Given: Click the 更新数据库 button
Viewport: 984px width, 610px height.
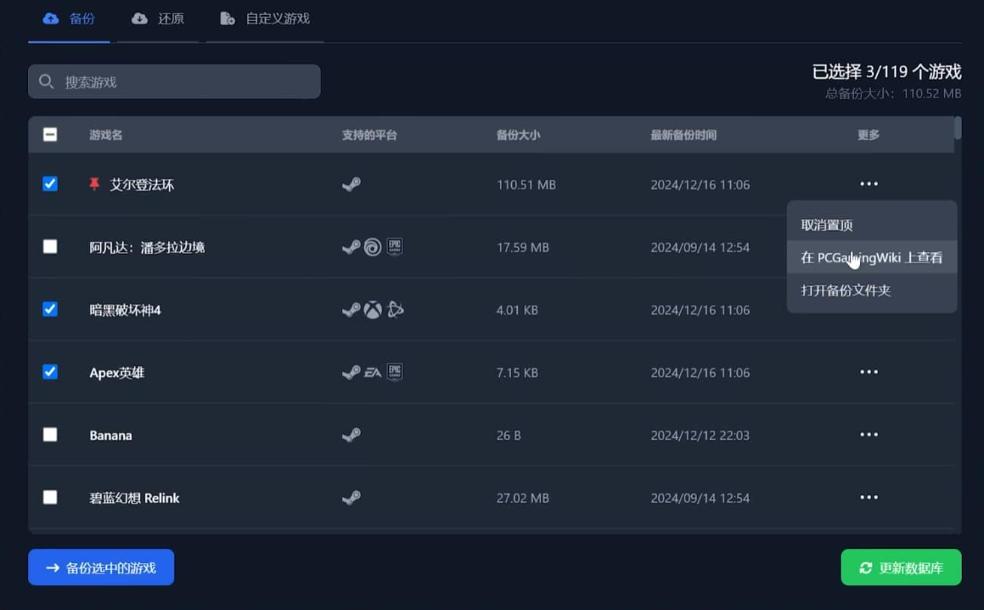Looking at the screenshot, I should coord(901,567).
